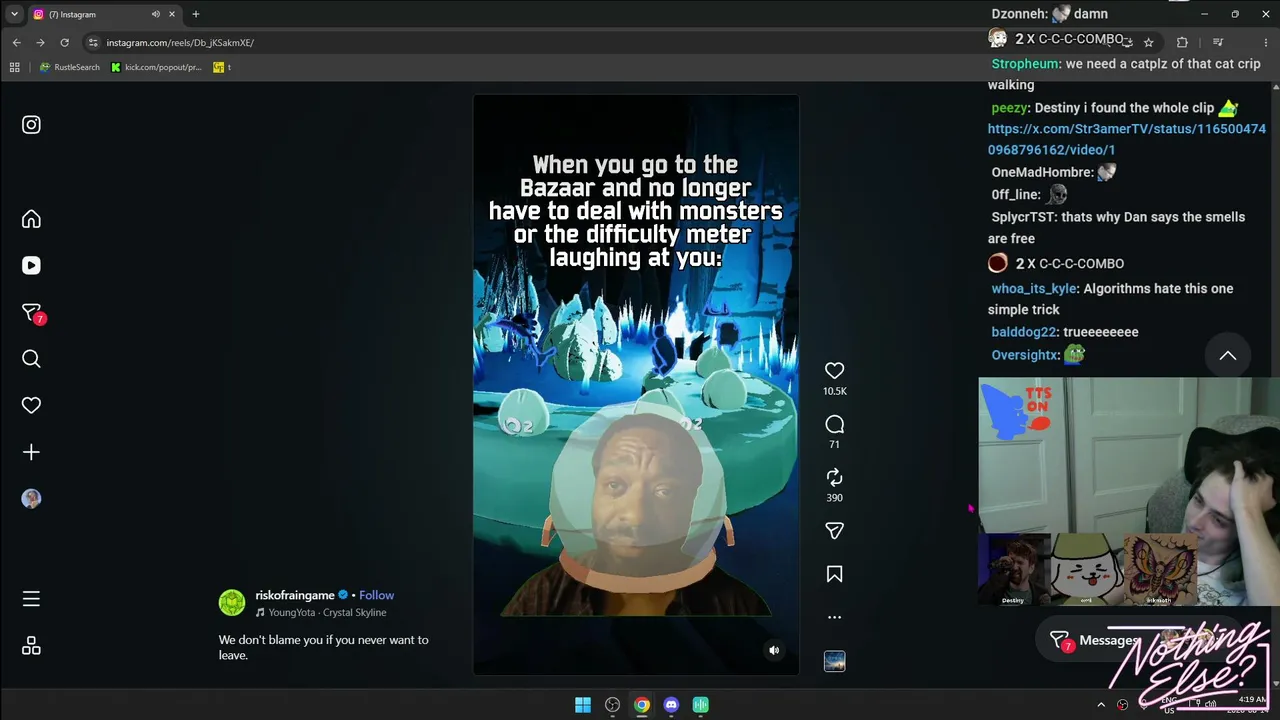This screenshot has width=1280, height=720.
Task: Click username whoa_its_kyle in chat
Action: click(1034, 288)
